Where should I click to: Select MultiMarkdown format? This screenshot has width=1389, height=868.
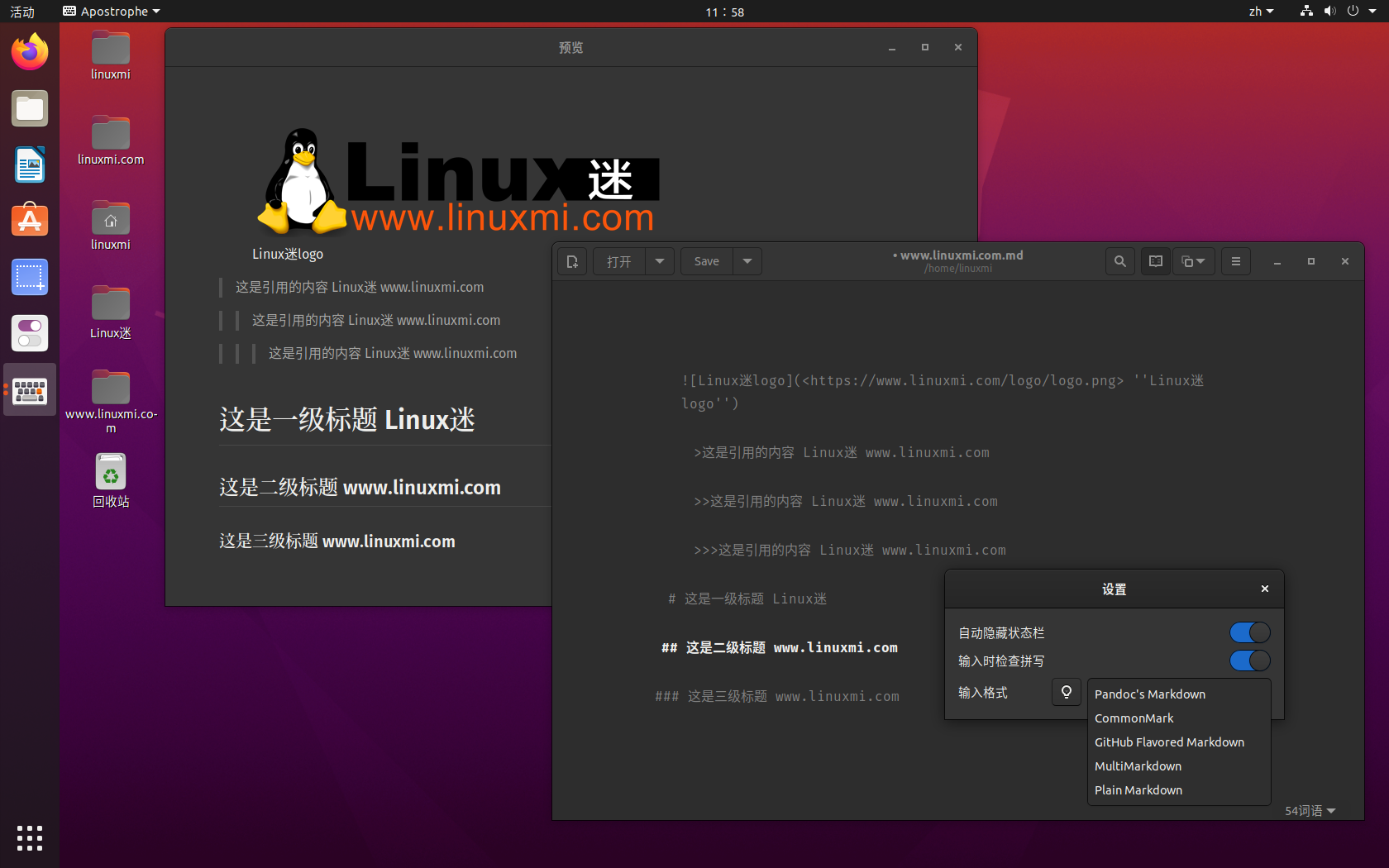pos(1179,766)
